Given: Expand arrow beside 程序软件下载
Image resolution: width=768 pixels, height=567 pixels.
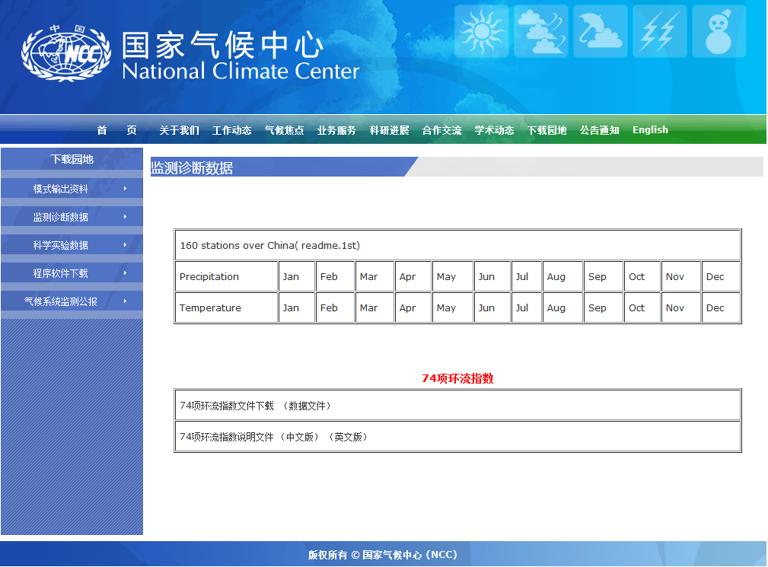Looking at the screenshot, I should pyautogui.click(x=125, y=273).
